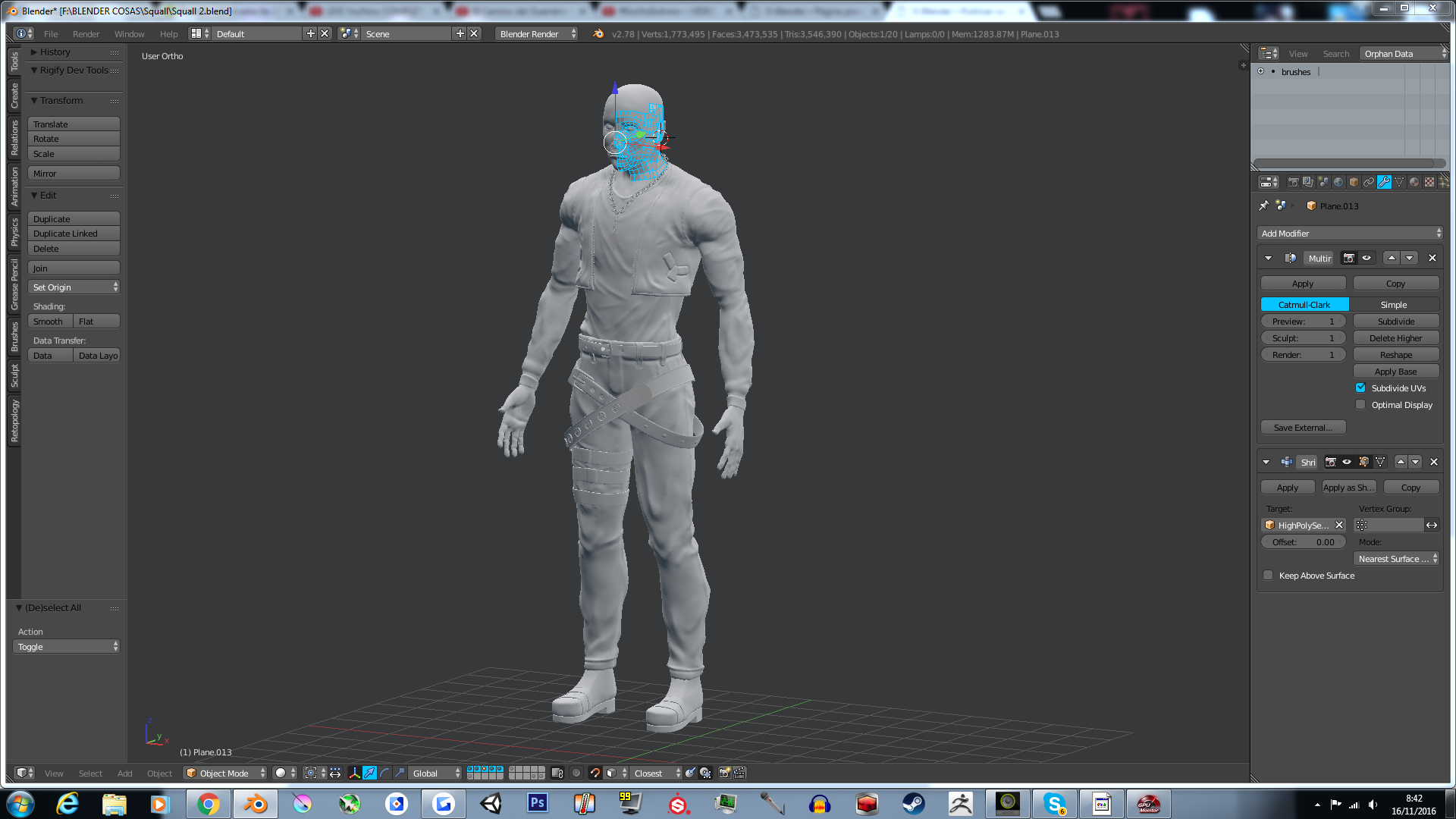Move the Shrinkwrap modifier down in the stack
1456x819 pixels.
click(1416, 462)
